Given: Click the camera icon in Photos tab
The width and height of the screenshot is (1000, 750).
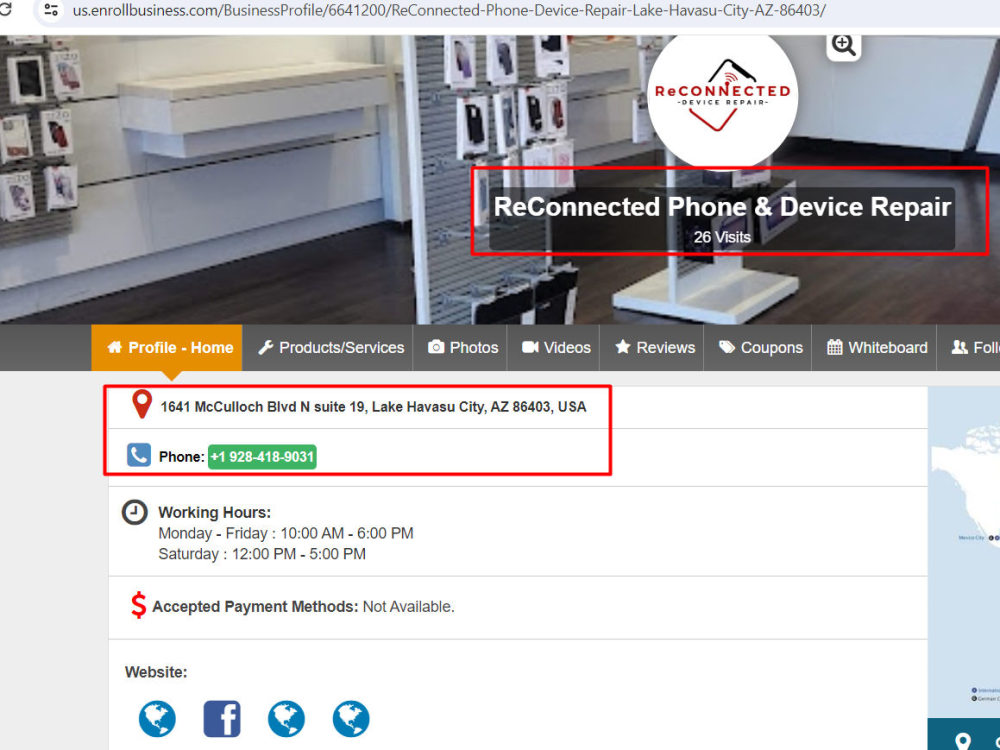Looking at the screenshot, I should [436, 347].
